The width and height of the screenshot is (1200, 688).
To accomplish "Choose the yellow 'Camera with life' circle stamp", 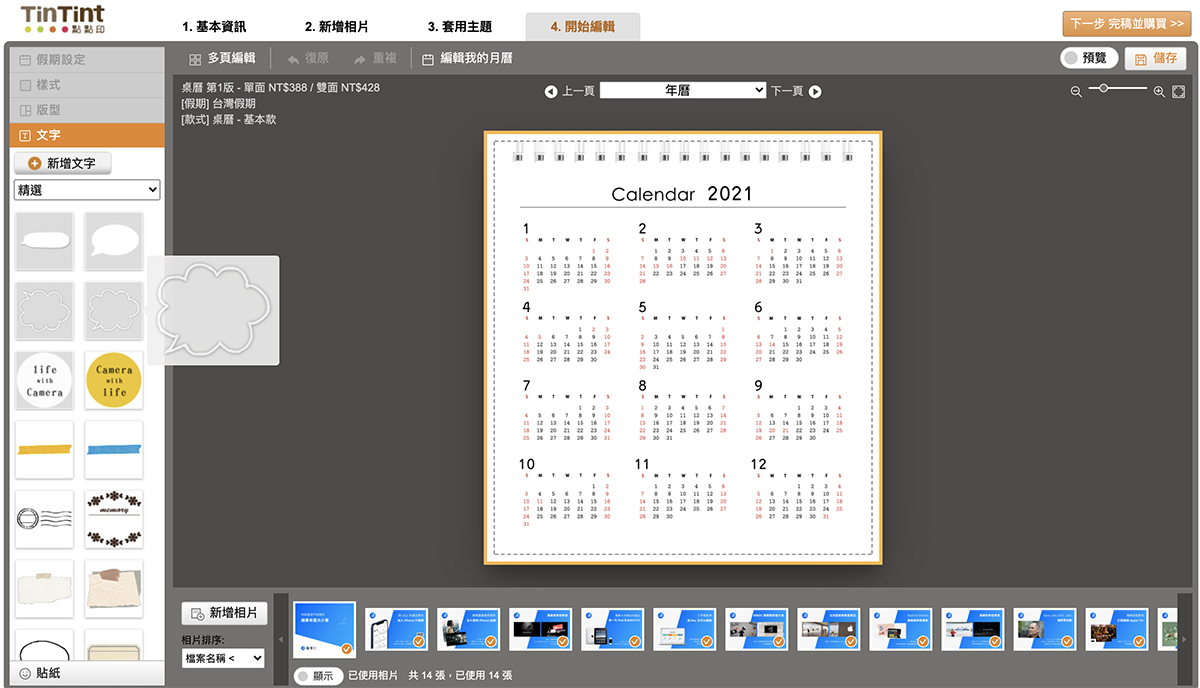I will [114, 380].
